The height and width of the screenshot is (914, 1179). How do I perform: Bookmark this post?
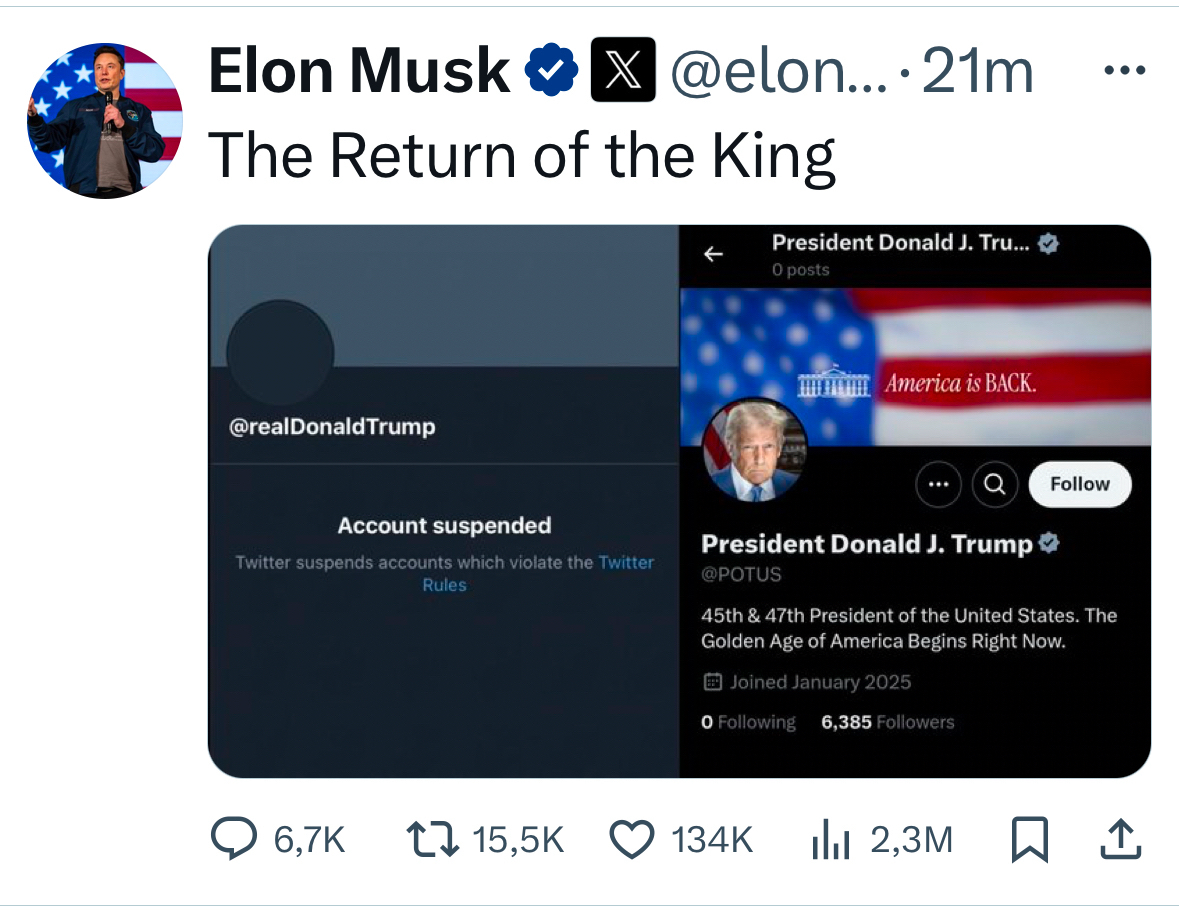[1030, 840]
